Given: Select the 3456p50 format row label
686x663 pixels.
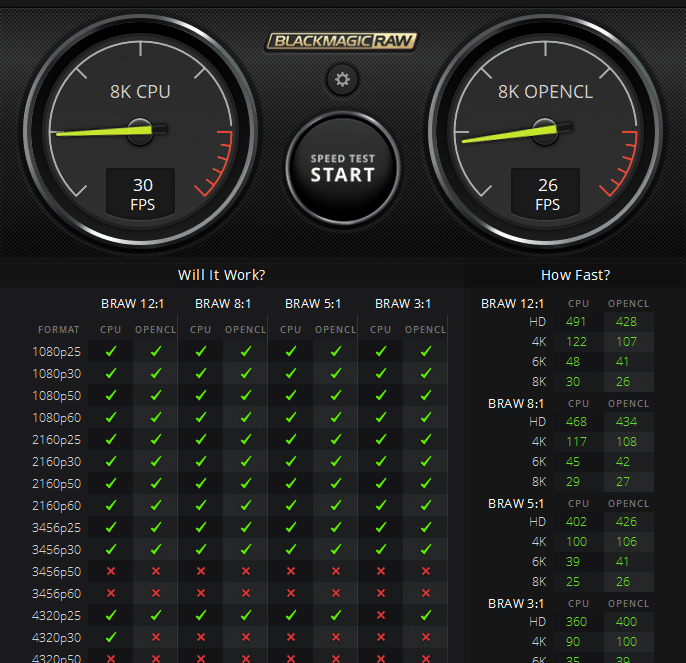Looking at the screenshot, I should click(56, 572).
